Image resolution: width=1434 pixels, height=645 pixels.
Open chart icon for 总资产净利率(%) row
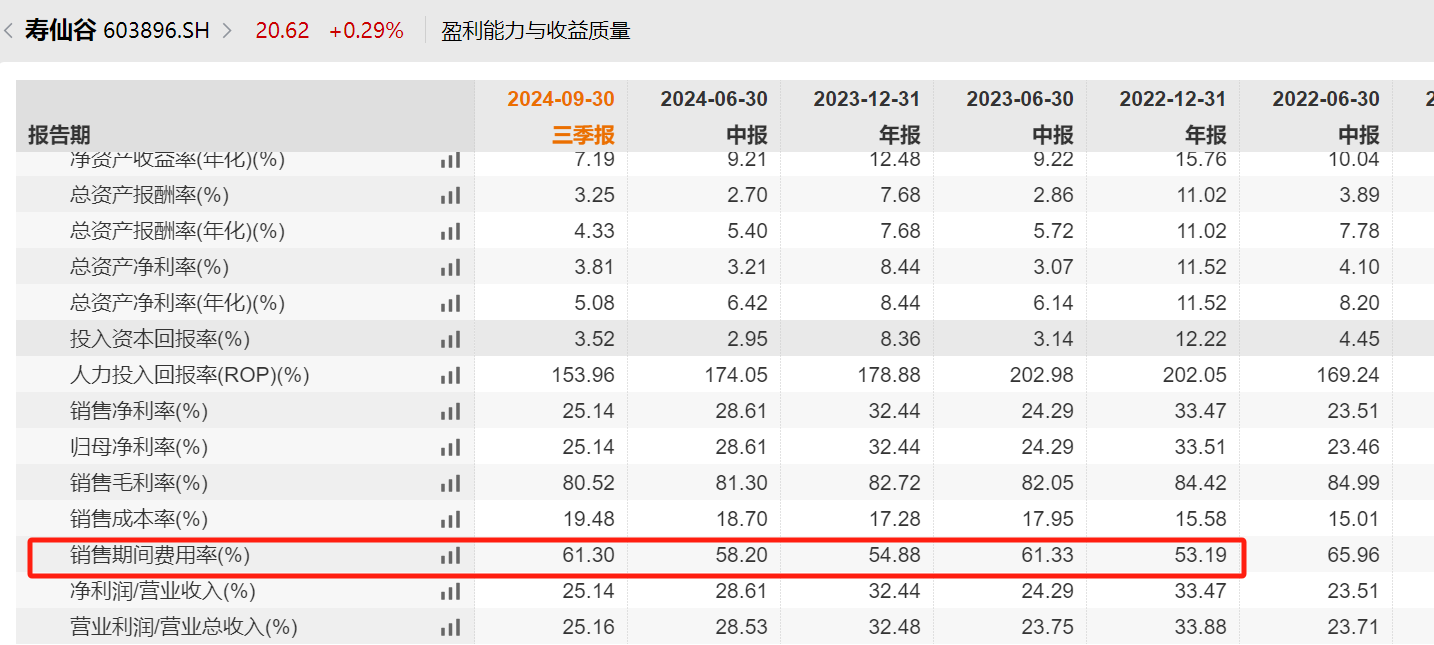(x=450, y=267)
